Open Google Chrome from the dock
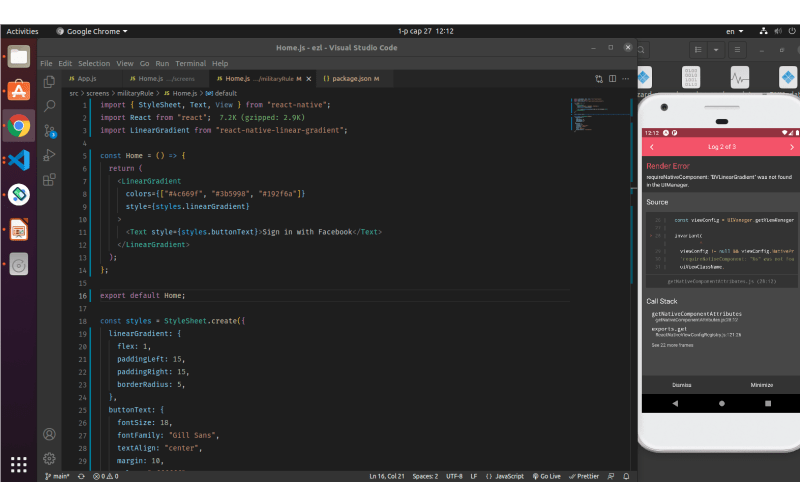Image resolution: width=800 pixels, height=482 pixels. (x=19, y=125)
